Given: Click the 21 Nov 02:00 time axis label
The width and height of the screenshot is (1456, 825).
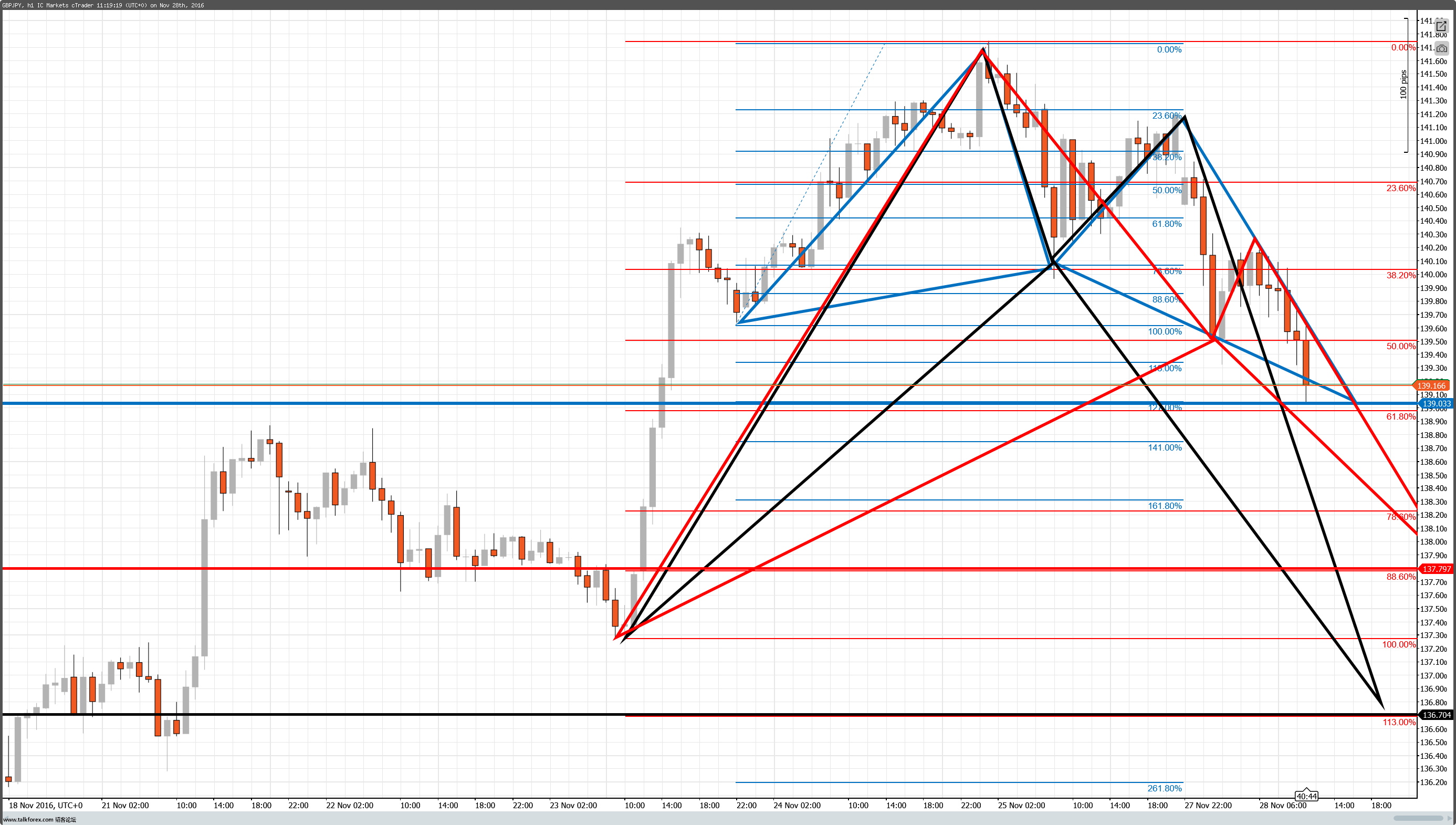Looking at the screenshot, I should (x=125, y=805).
